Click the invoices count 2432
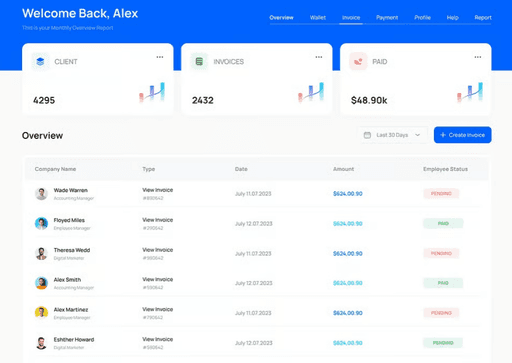This screenshot has height=363, width=512. [203, 100]
